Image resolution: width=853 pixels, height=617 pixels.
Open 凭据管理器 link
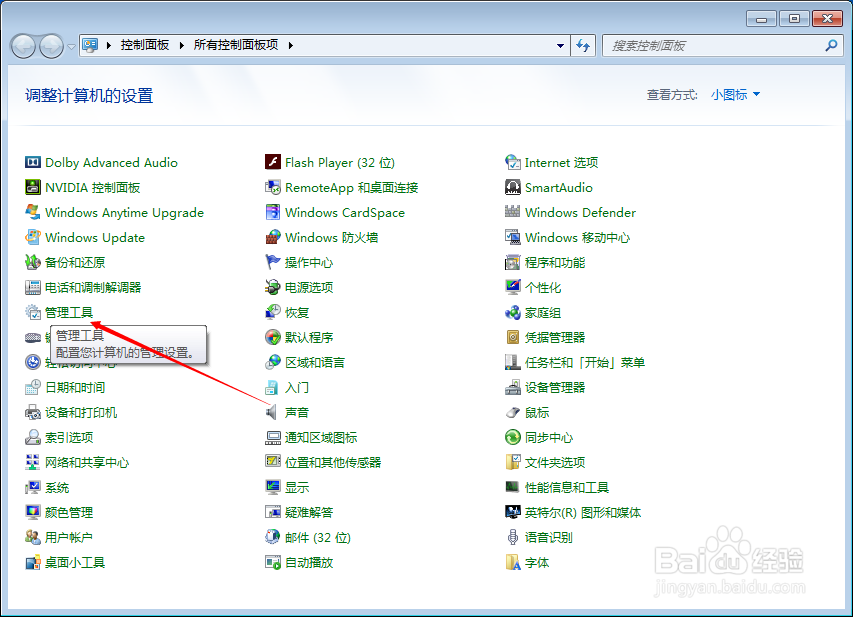point(554,337)
